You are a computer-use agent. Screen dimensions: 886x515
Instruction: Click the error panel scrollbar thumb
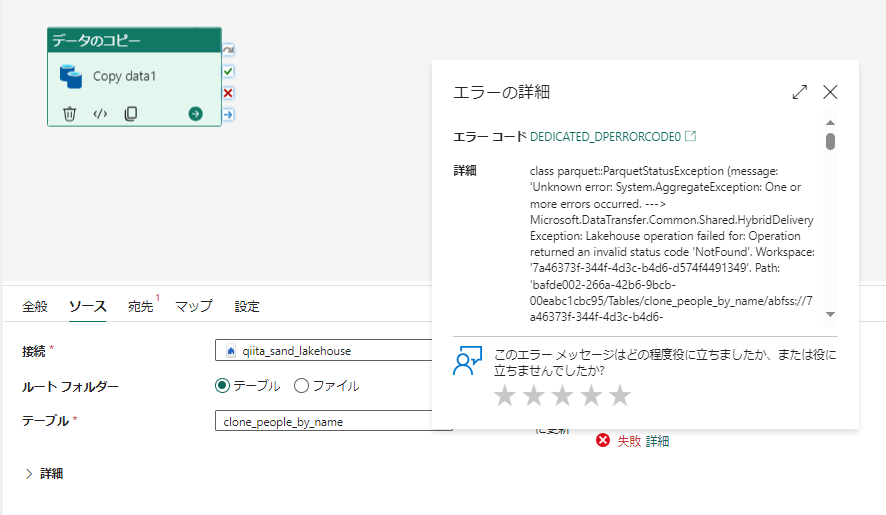click(x=830, y=141)
